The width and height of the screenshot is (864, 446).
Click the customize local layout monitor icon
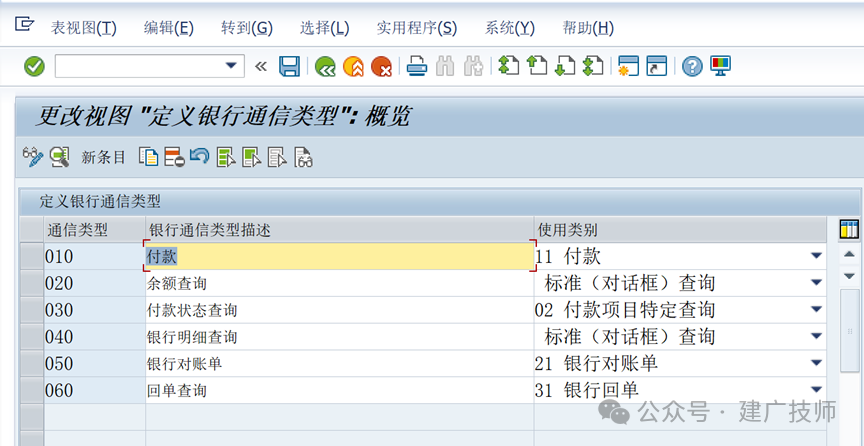click(720, 66)
